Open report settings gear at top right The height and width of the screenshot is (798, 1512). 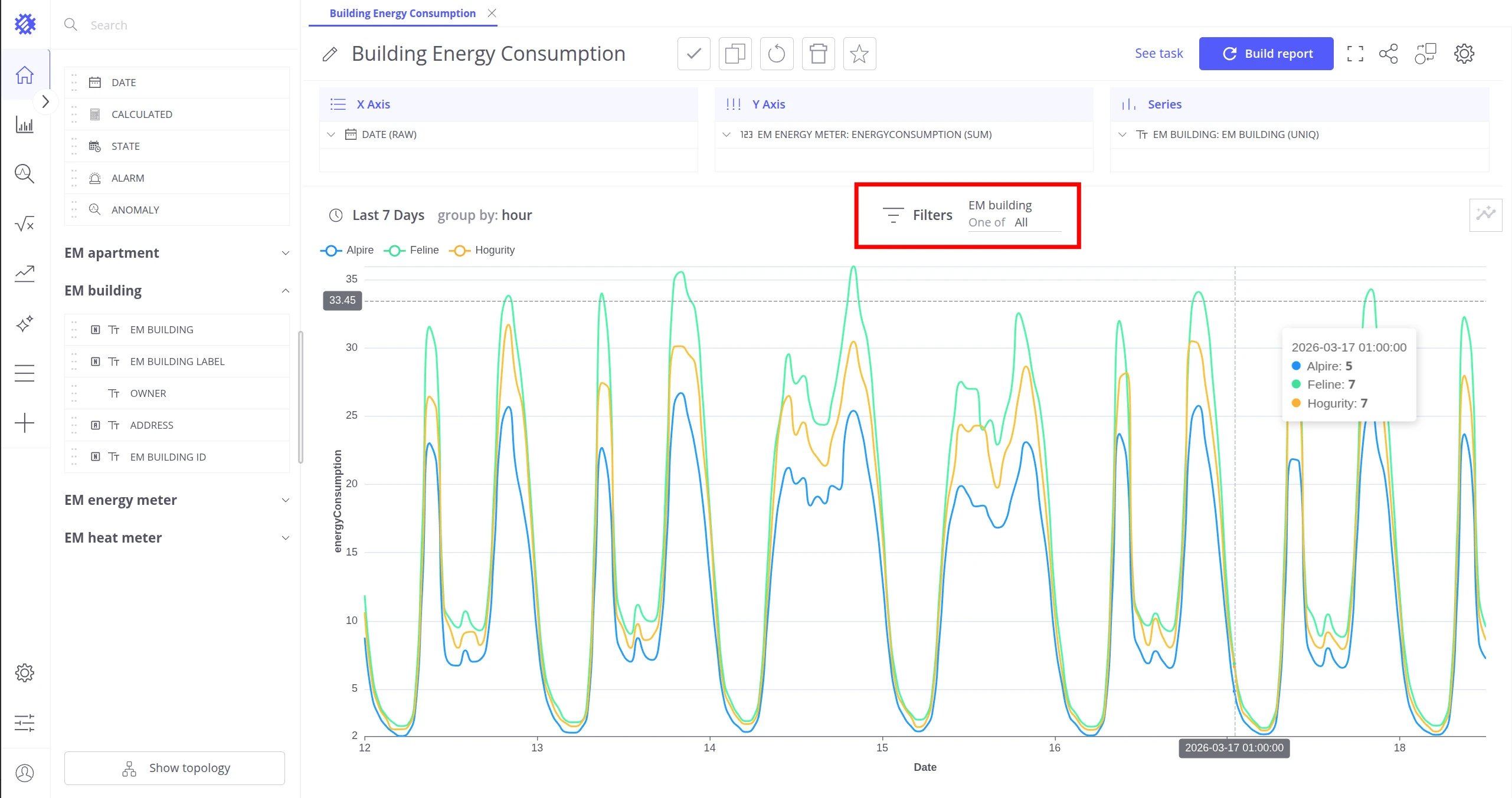(x=1464, y=54)
